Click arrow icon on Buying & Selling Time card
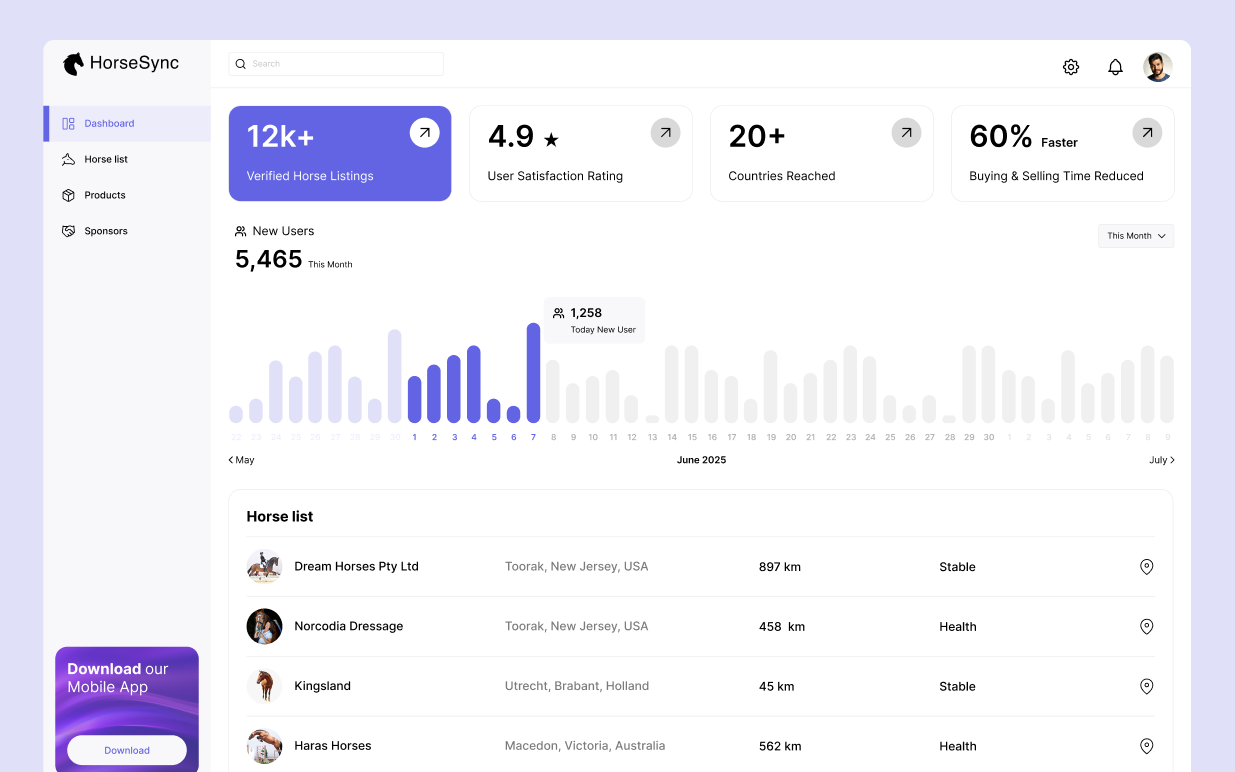Viewport: 1235px width, 772px height. pos(1147,132)
